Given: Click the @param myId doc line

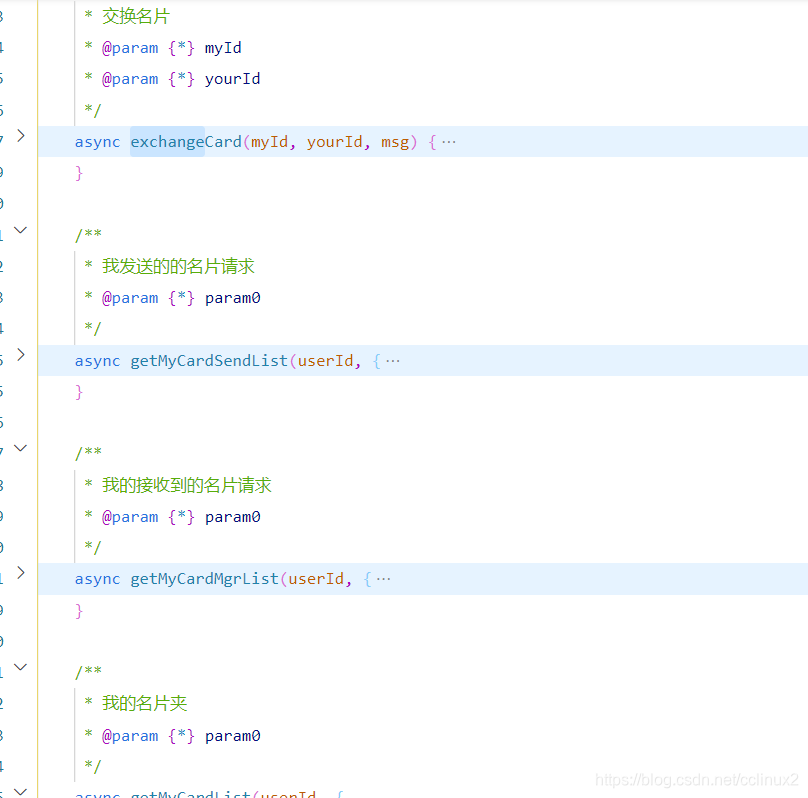Looking at the screenshot, I should pos(163,48).
